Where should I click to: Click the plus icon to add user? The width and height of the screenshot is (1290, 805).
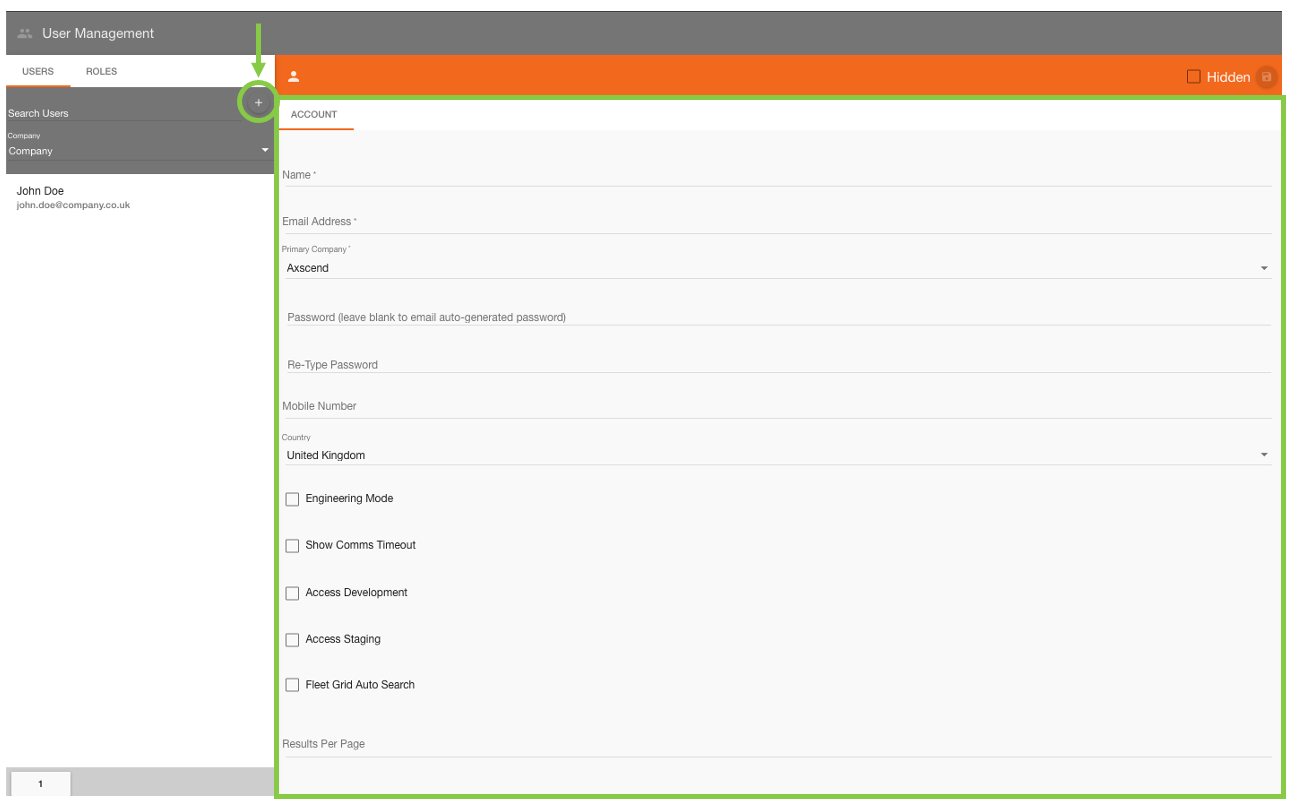coord(258,102)
